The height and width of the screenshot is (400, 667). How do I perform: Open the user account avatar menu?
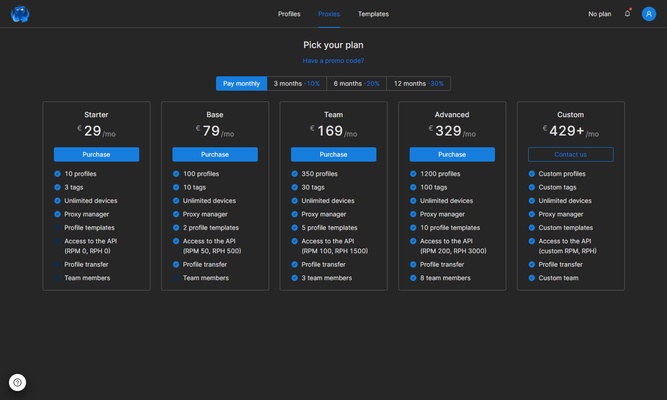(649, 14)
